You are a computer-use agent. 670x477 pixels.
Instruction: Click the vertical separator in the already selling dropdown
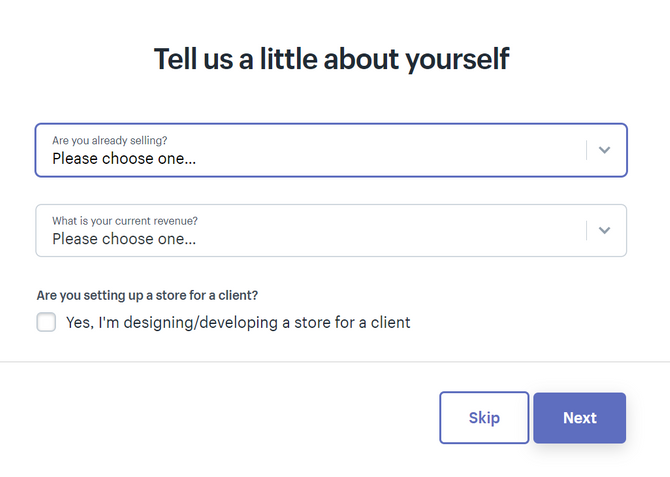(x=586, y=150)
